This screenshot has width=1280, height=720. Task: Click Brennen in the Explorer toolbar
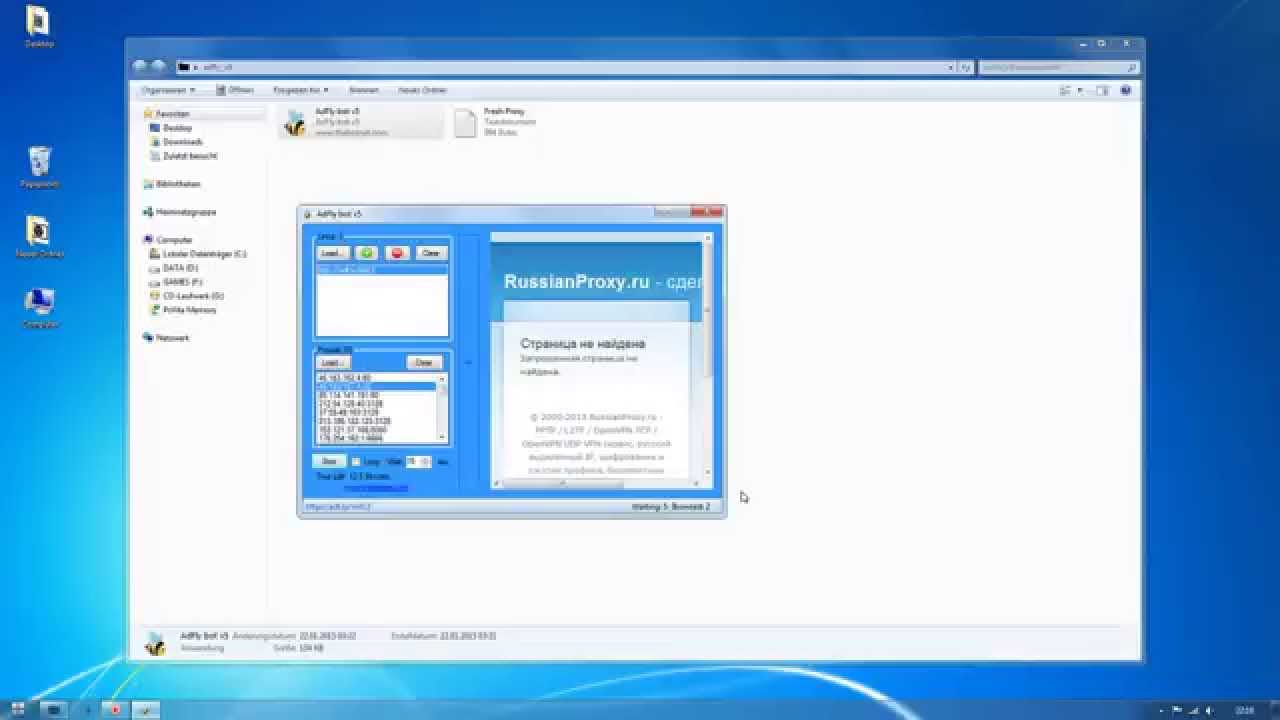363,90
